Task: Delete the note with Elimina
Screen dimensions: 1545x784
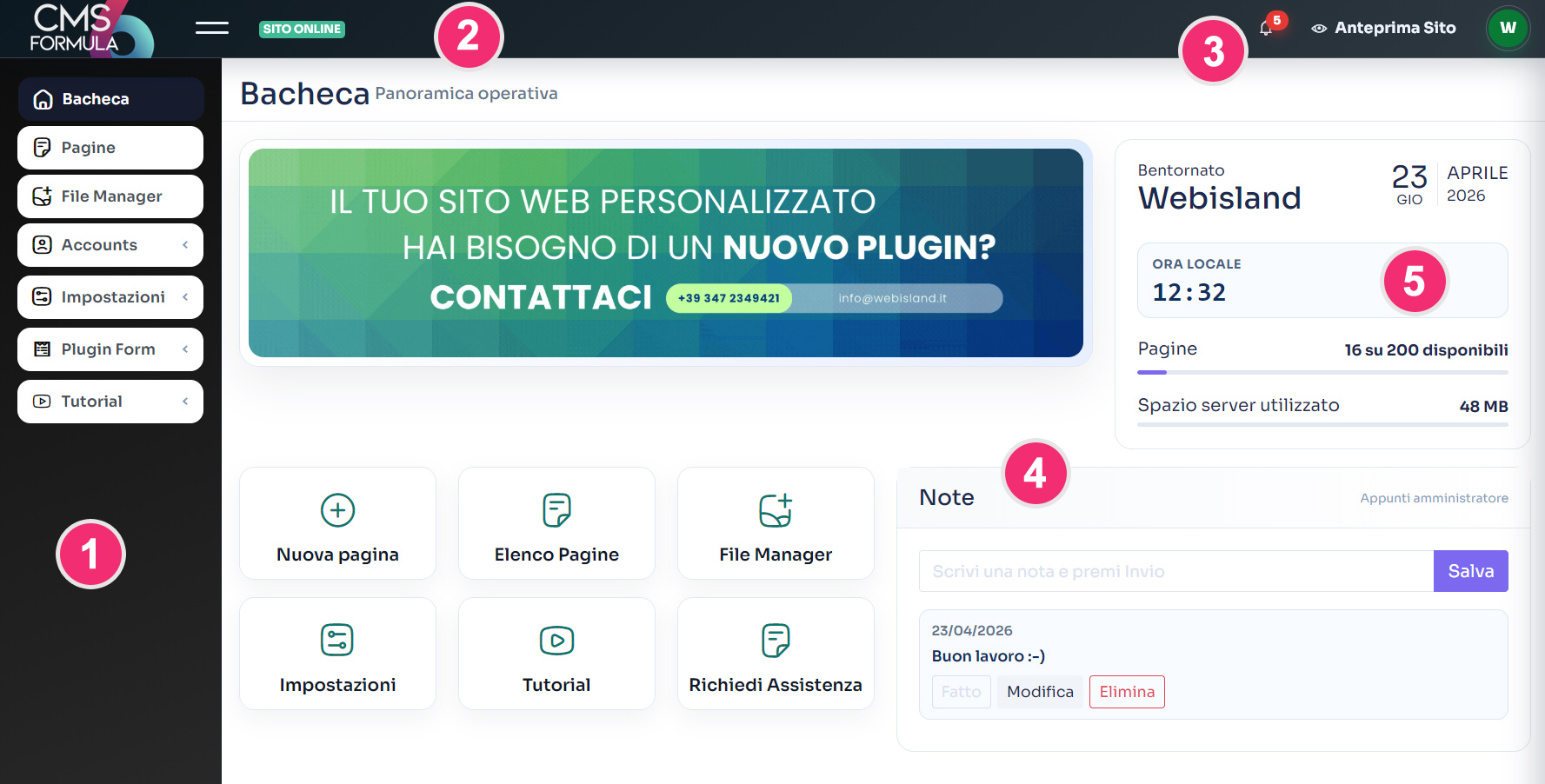Action: tap(1126, 692)
